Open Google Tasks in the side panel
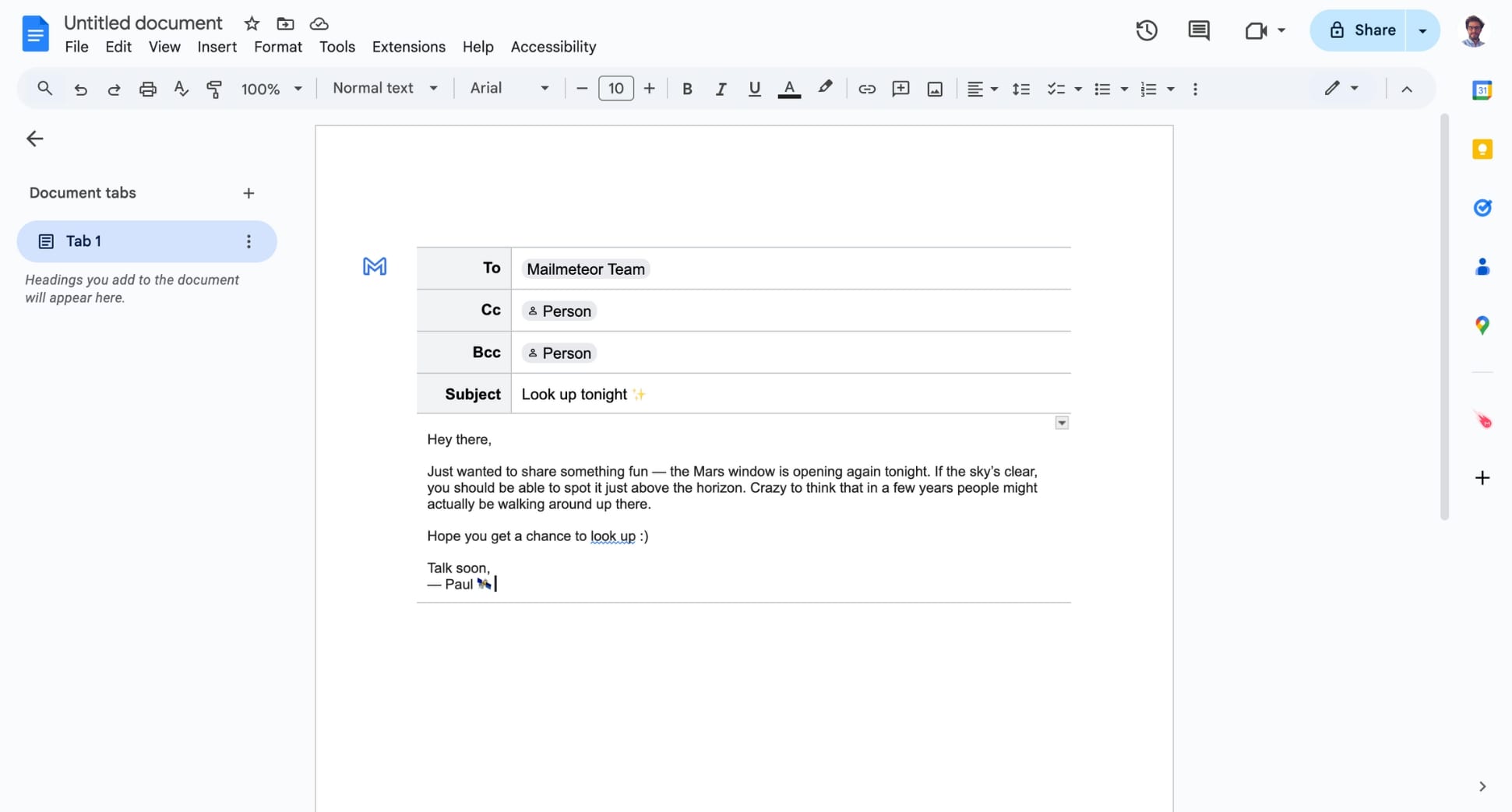The width and height of the screenshot is (1512, 812). (x=1482, y=208)
